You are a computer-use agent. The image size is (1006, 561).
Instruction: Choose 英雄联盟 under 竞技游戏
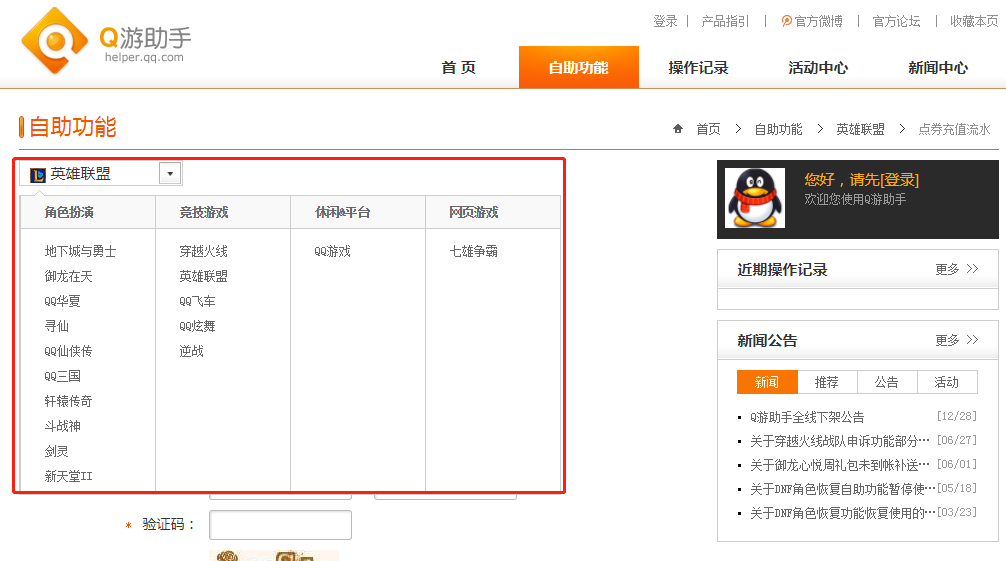[x=203, y=277]
